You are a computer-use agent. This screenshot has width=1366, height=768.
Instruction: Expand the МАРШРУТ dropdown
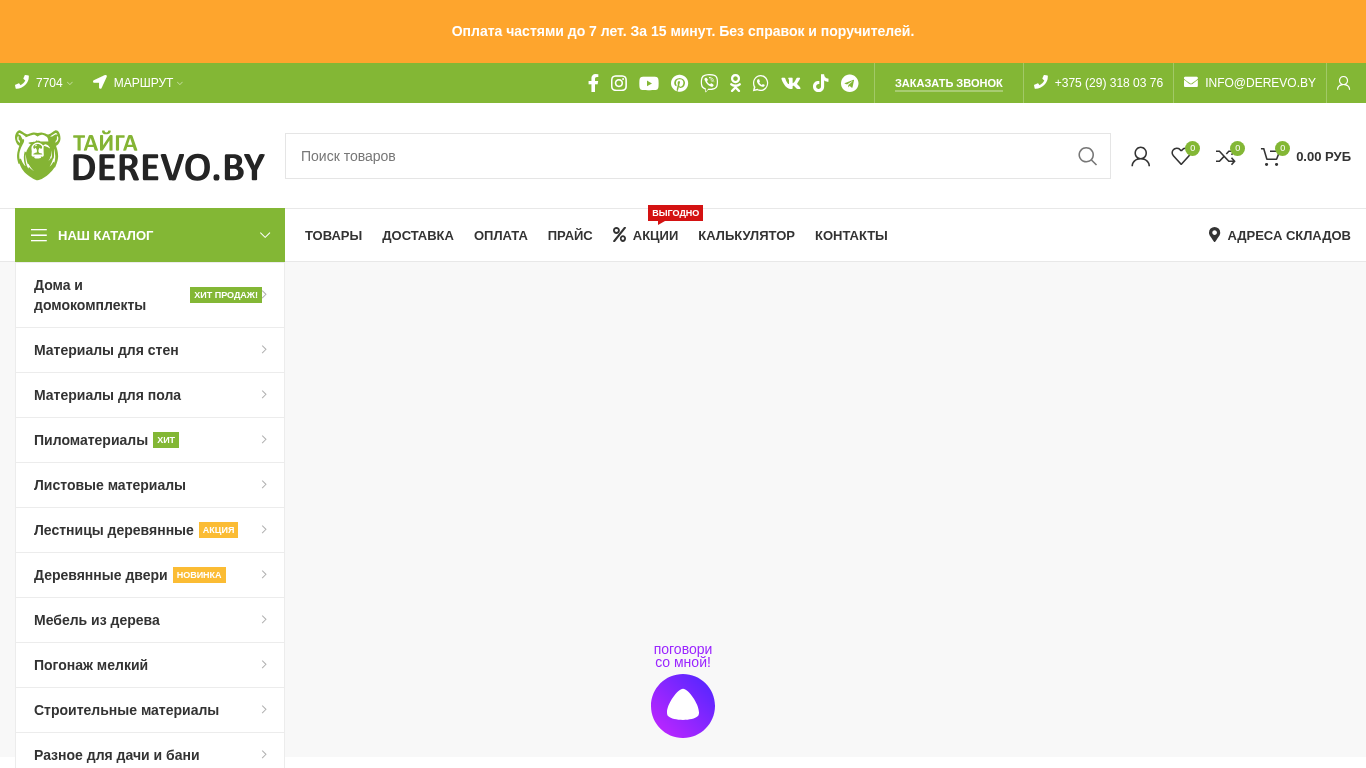click(x=138, y=83)
